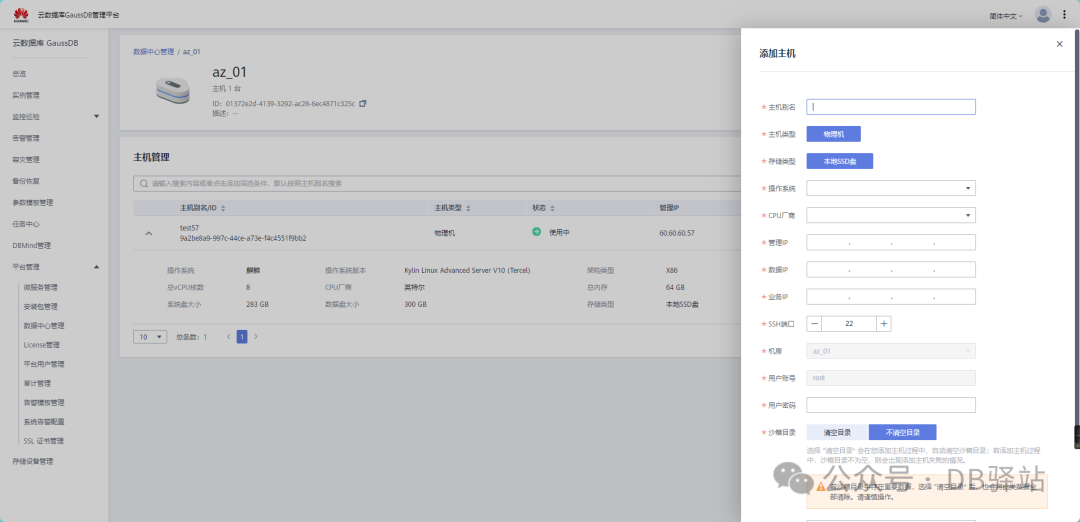Open 审计管理 submenu item
The height and width of the screenshot is (522, 1080).
[x=37, y=384]
